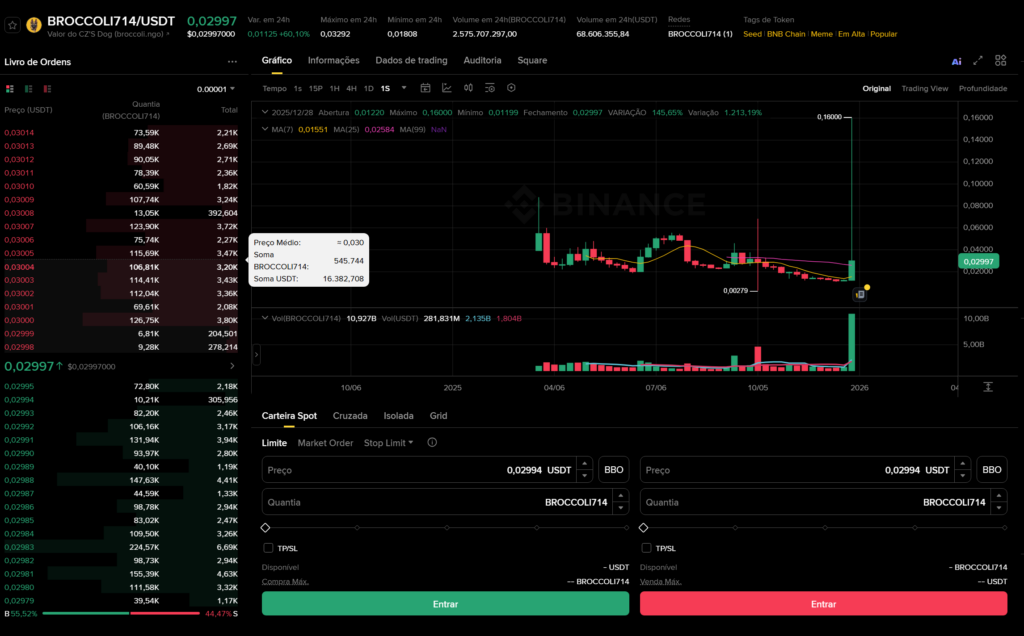Click the BBO button on sell side
This screenshot has width=1024, height=636.
[991, 470]
